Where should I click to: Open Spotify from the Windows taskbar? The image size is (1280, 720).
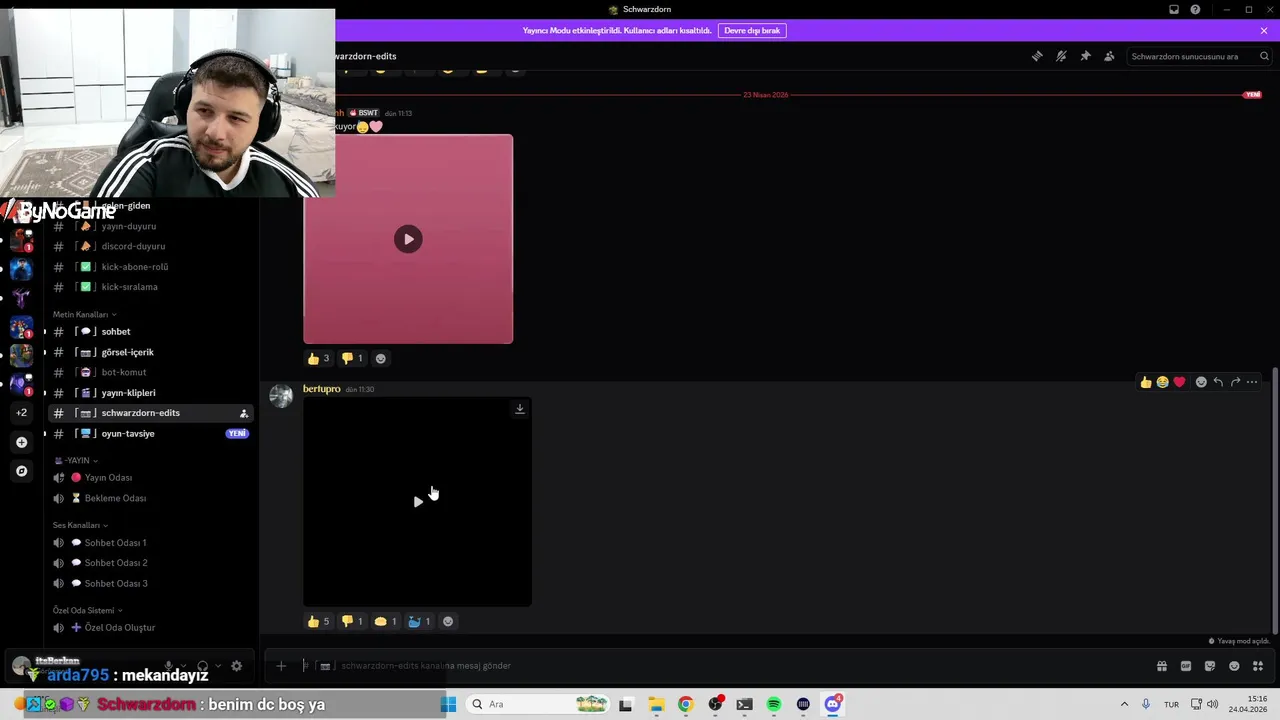click(774, 704)
